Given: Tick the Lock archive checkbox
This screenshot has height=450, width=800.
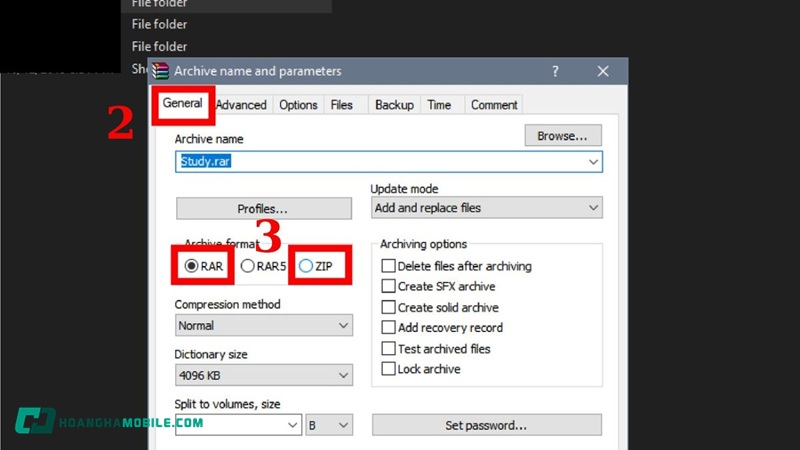Looking at the screenshot, I should coord(389,369).
